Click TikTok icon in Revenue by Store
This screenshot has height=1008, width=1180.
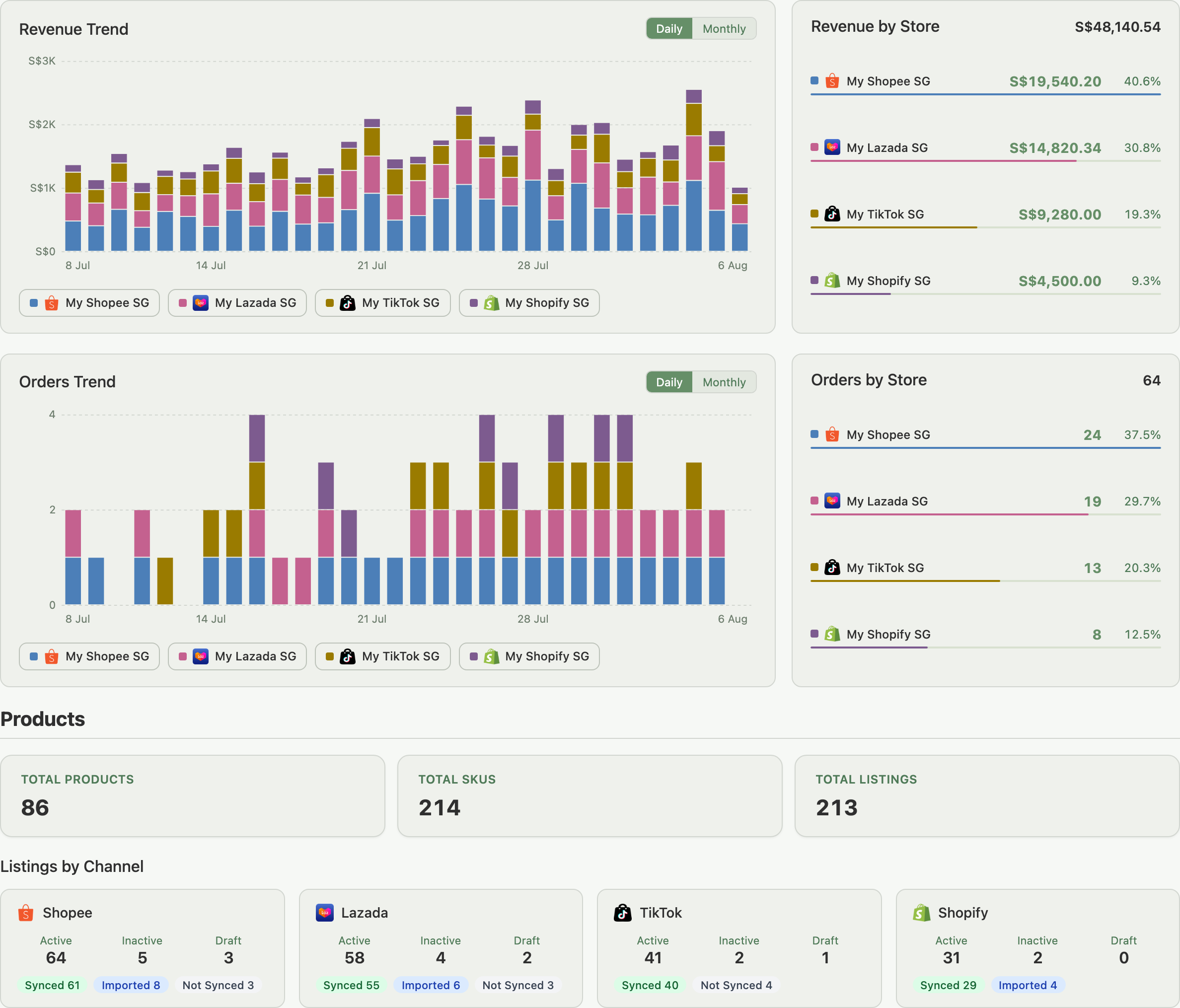coord(832,214)
